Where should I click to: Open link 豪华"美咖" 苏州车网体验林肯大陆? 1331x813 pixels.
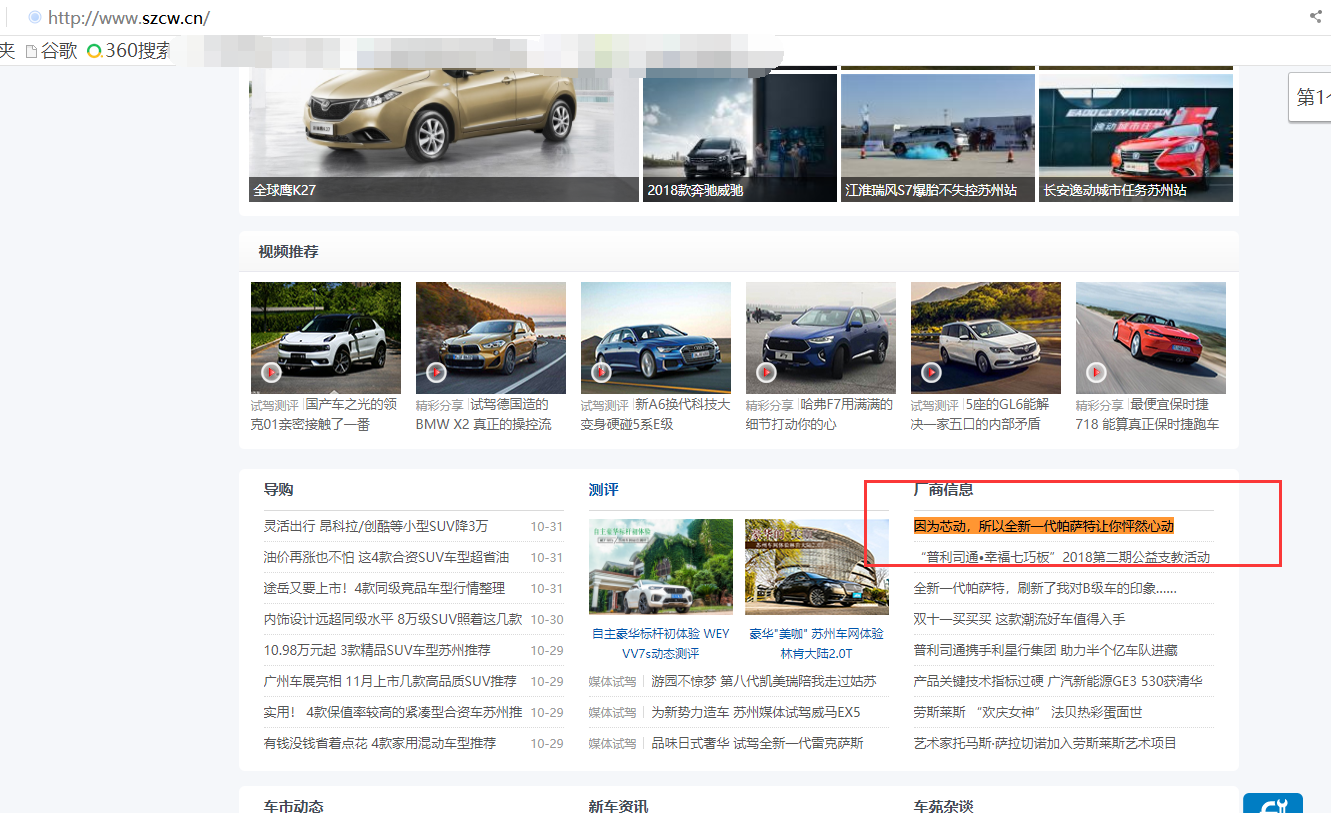pos(817,643)
